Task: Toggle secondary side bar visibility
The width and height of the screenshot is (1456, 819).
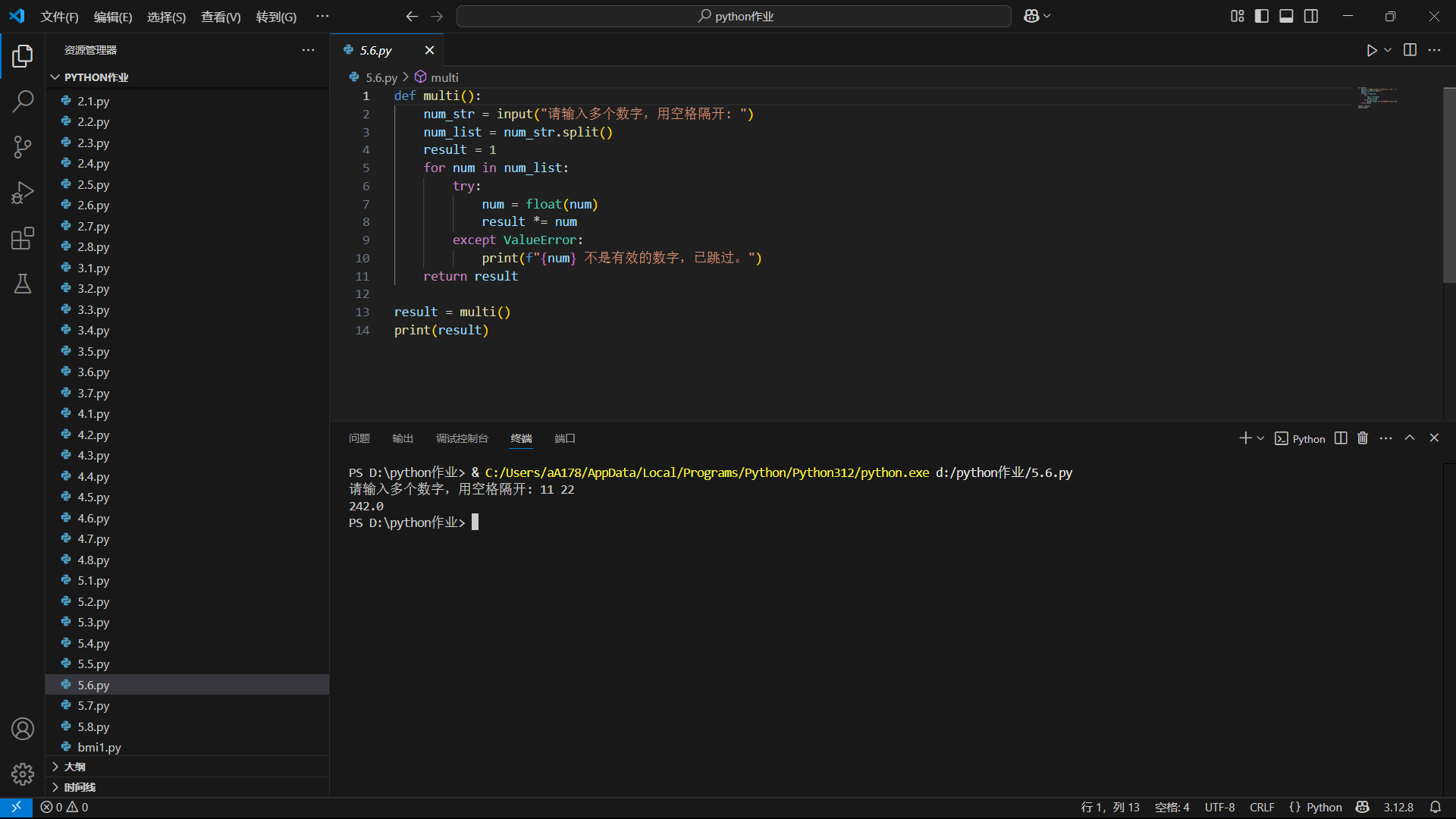Action: (x=1311, y=16)
